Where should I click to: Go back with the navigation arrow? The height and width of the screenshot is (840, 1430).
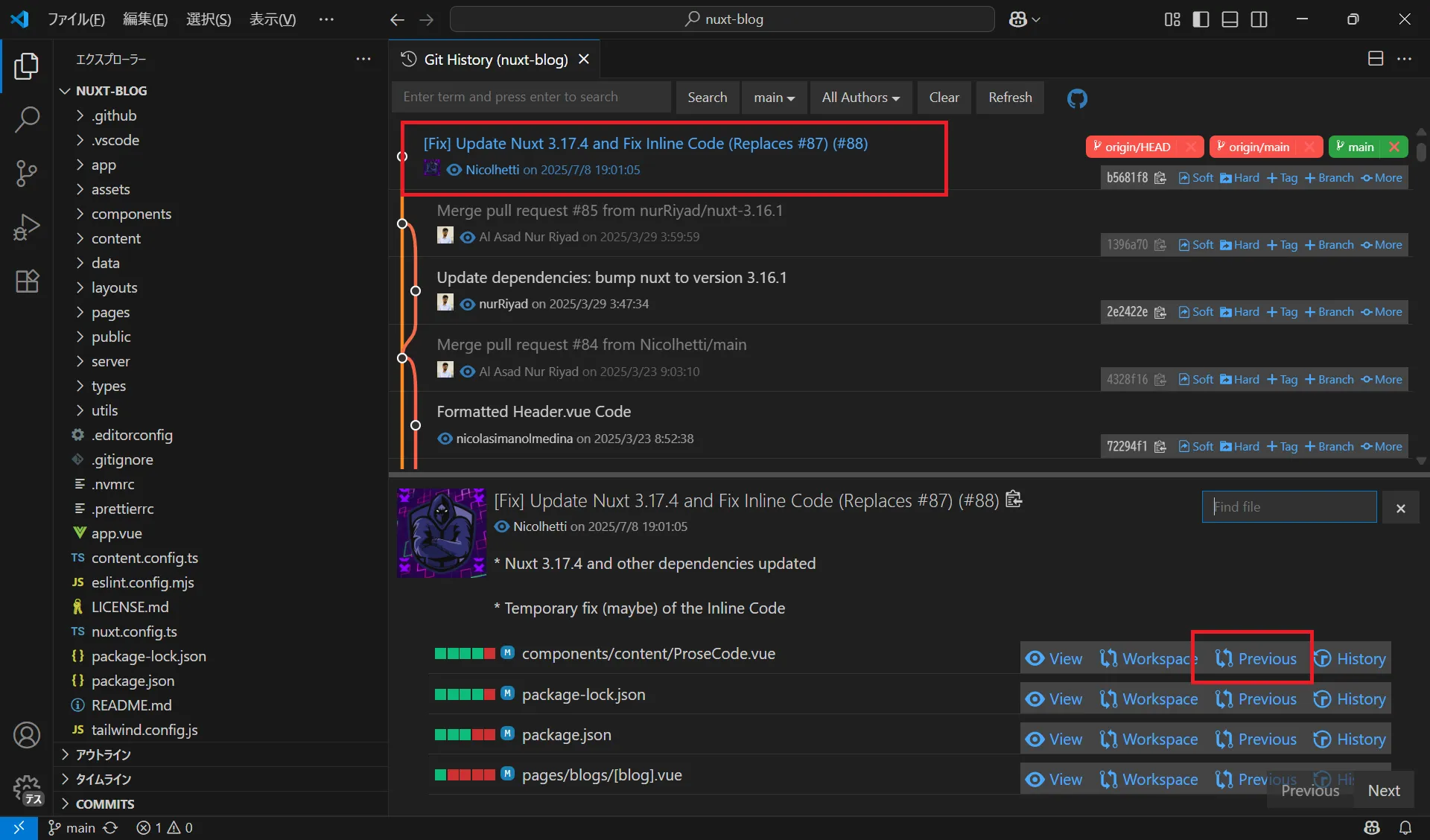coord(397,19)
